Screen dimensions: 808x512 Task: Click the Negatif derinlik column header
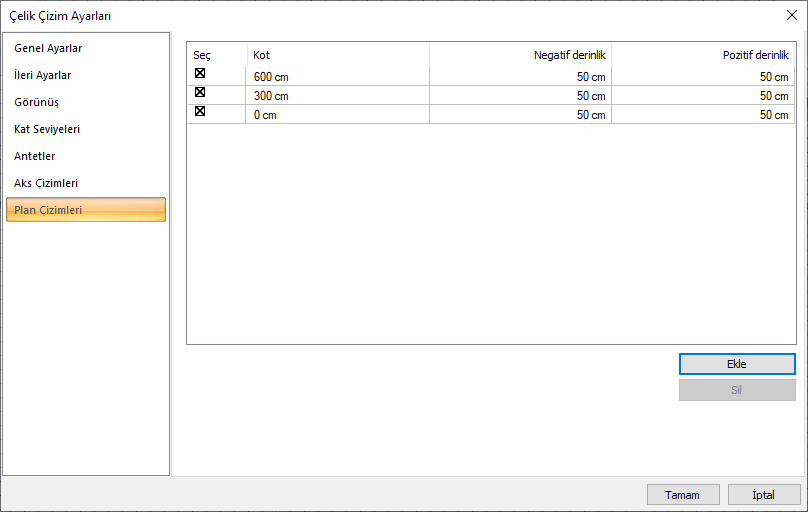[x=520, y=55]
